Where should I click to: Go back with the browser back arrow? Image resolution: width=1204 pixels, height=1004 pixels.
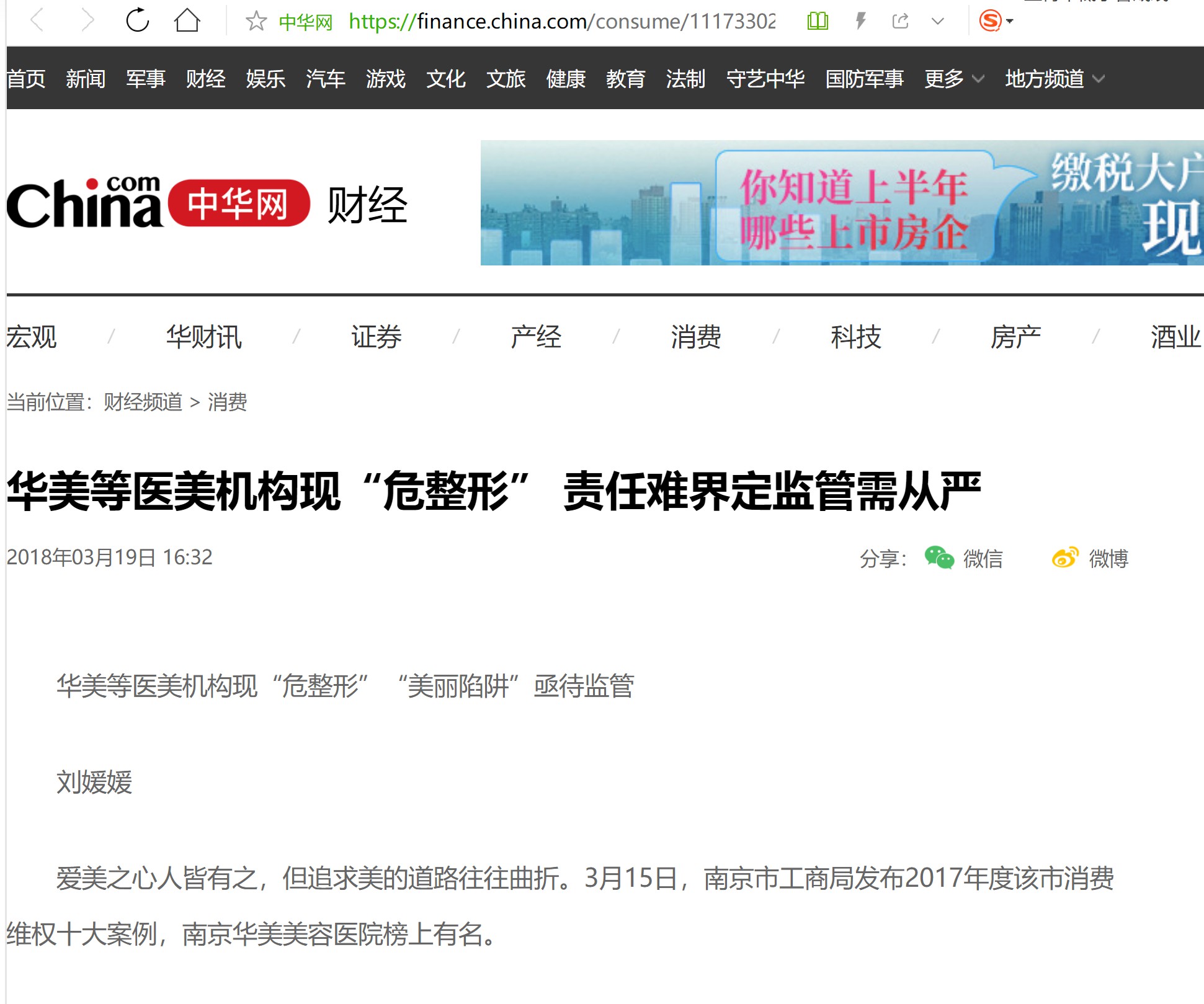[37, 20]
